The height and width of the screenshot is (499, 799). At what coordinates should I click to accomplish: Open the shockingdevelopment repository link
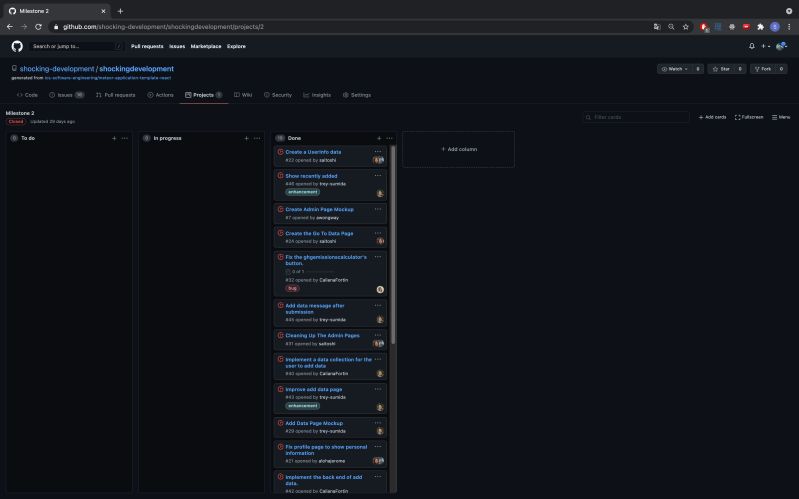[137, 69]
